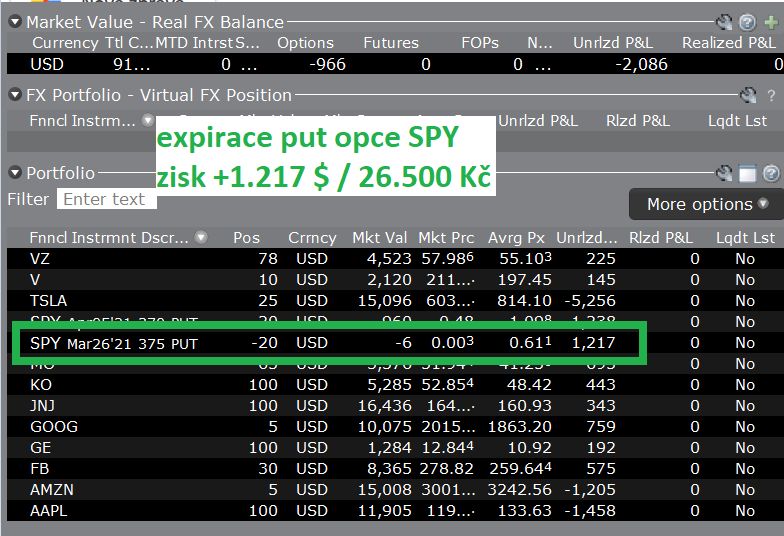Image resolution: width=784 pixels, height=536 pixels.
Task: Open the More options dropdown
Action: [706, 204]
